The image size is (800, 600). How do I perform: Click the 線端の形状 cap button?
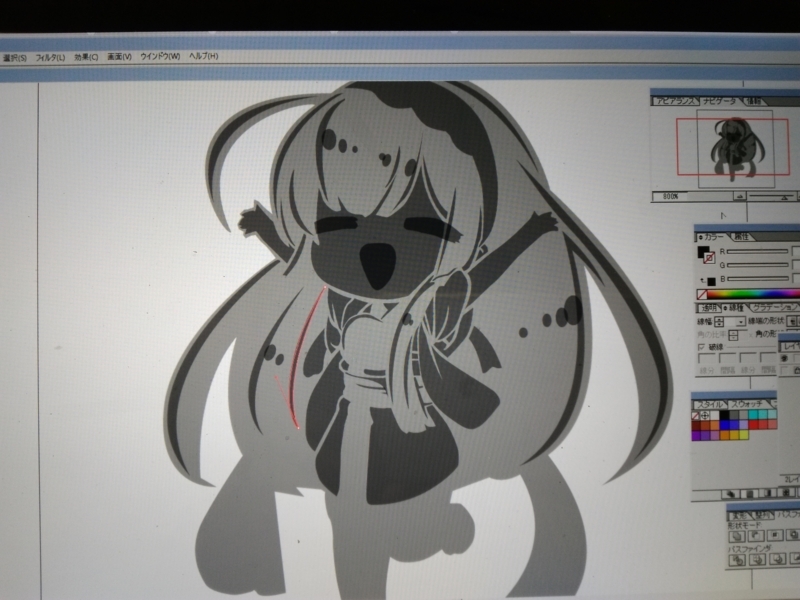[x=791, y=321]
